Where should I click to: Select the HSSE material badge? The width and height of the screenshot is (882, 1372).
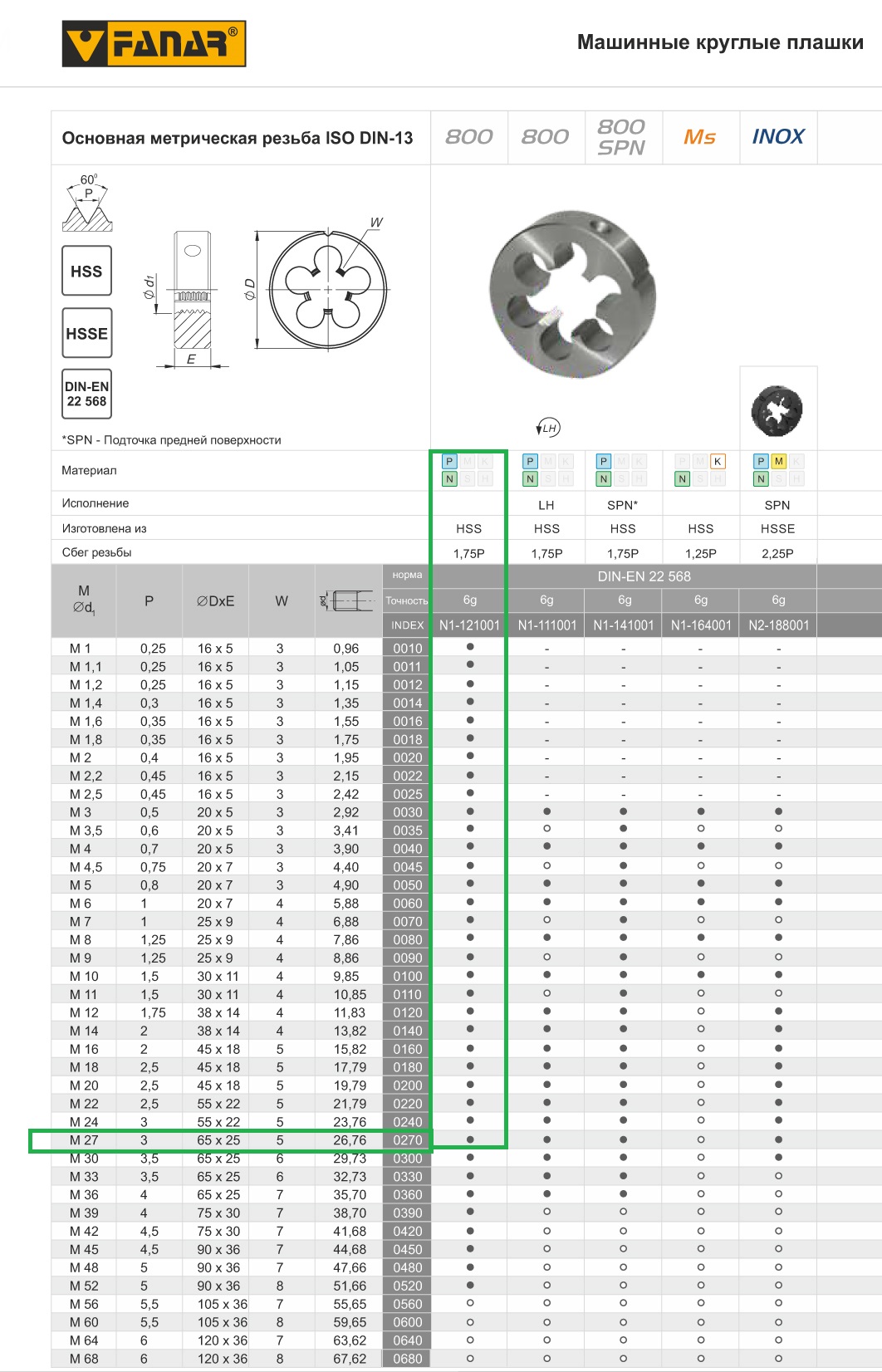coord(86,333)
